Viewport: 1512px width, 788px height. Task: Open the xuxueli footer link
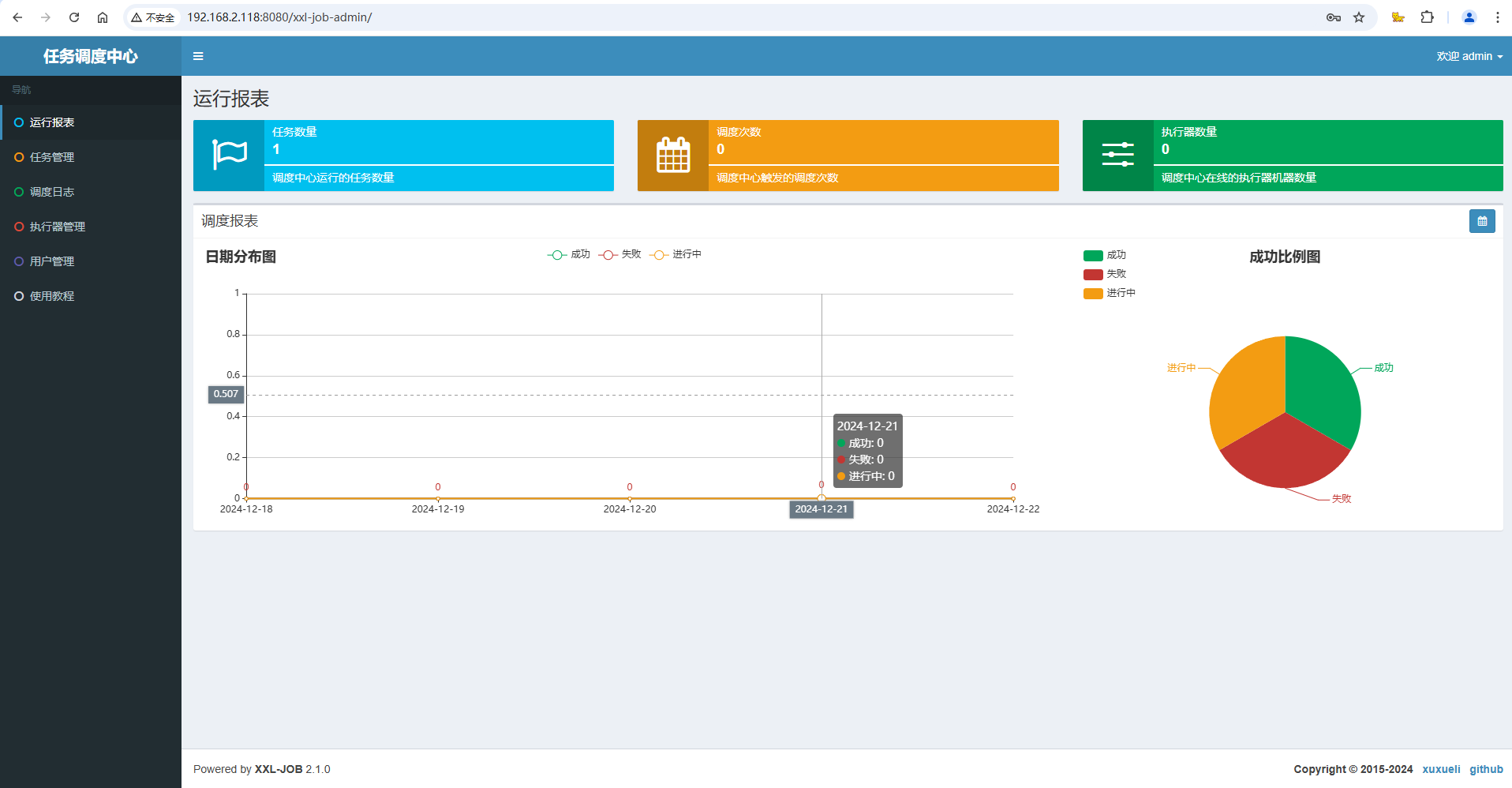pyautogui.click(x=1441, y=769)
